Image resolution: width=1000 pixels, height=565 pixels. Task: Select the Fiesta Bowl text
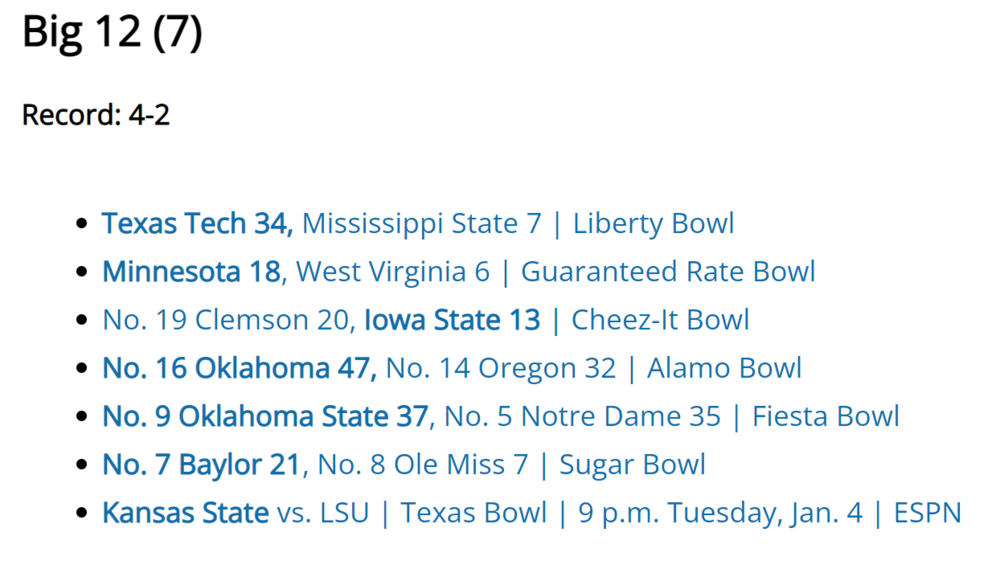[x=825, y=416]
